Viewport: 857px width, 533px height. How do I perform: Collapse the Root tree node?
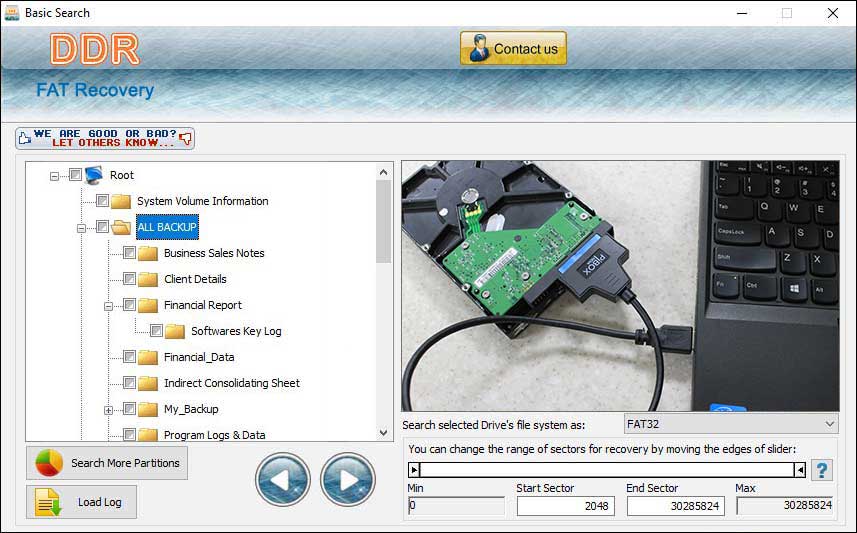click(x=54, y=176)
